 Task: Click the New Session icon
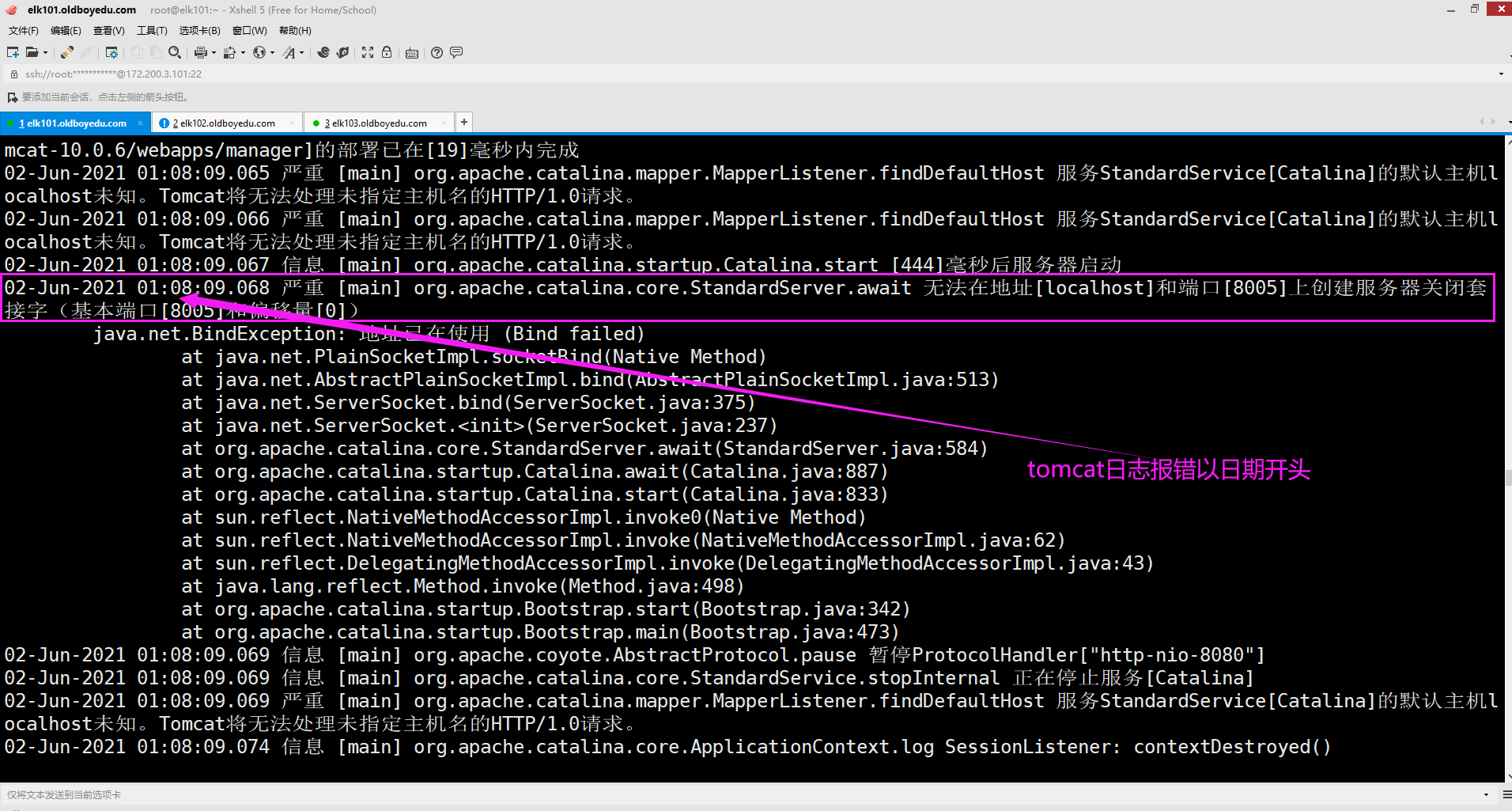point(13,52)
